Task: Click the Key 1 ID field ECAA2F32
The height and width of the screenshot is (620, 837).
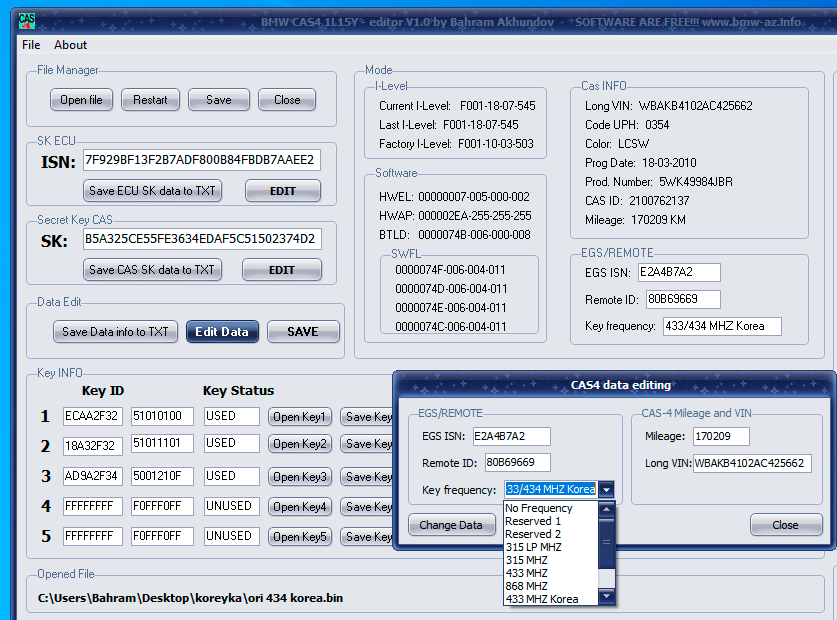Action: [92, 417]
